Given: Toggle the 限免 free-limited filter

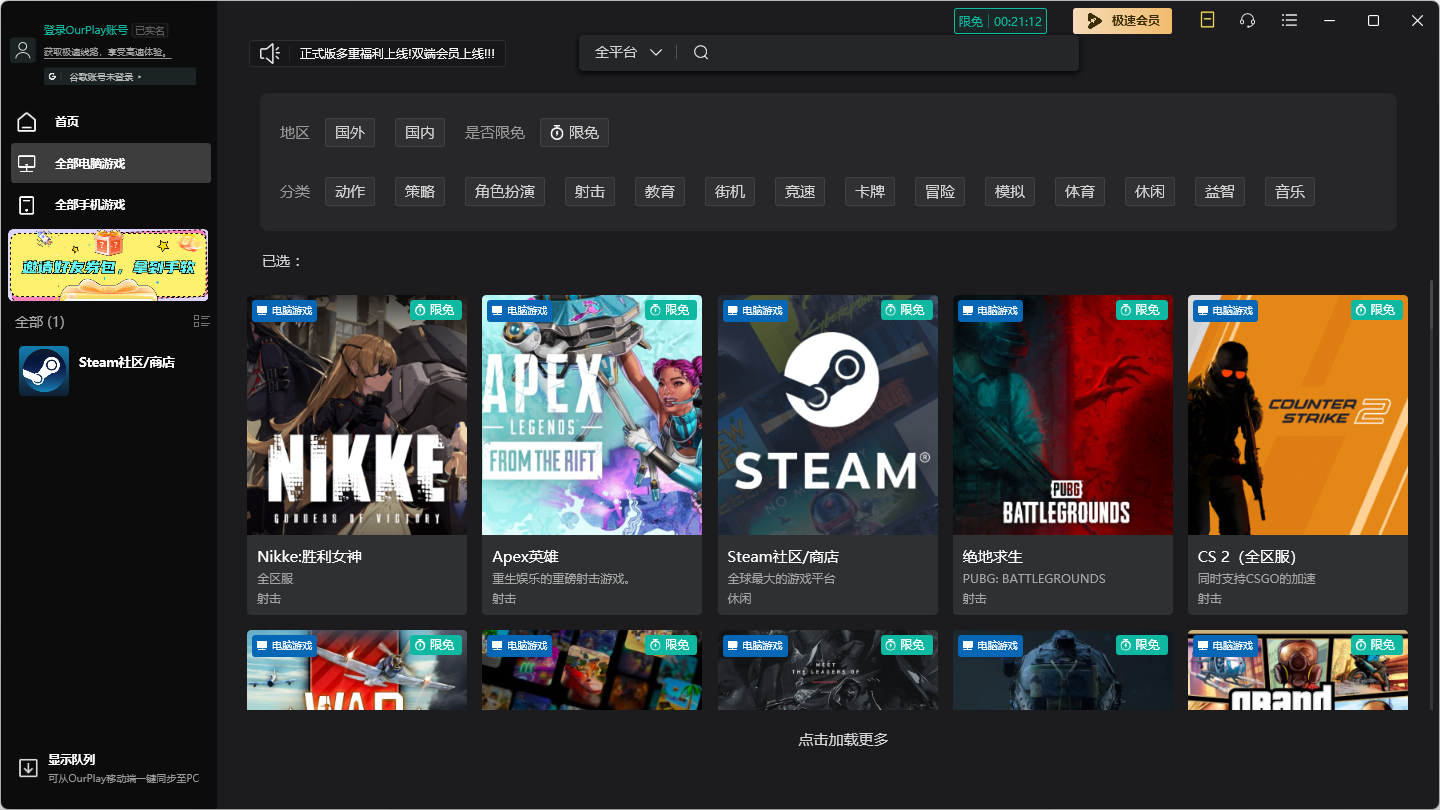Looking at the screenshot, I should click(574, 133).
